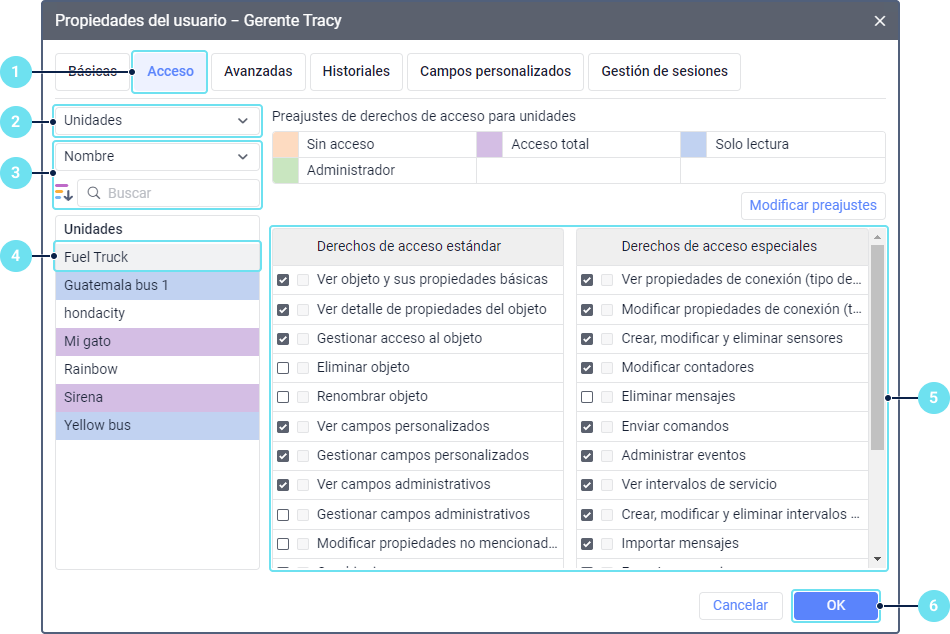This screenshot has height=634, width=950.
Task: Uncheck 'Gestionar acceso al objeto'
Action: 283,339
